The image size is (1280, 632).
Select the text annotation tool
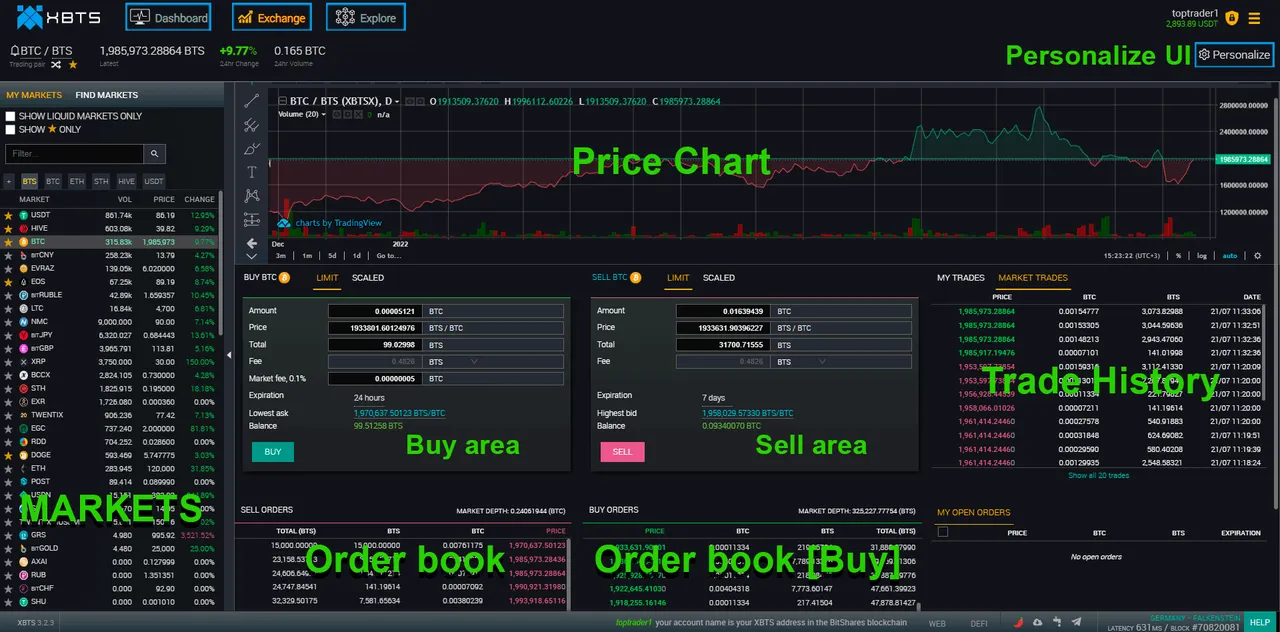point(252,172)
